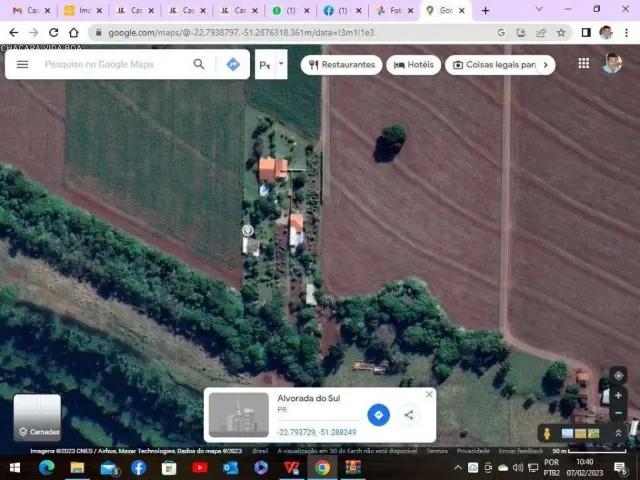Screen dimensions: 640x480
Task: Zoom in on the map
Action: 618,395
